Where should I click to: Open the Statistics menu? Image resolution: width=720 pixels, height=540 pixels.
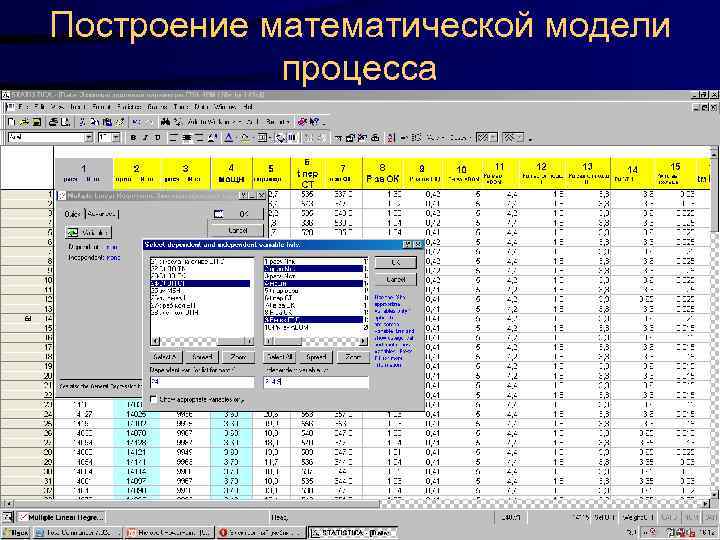point(129,107)
